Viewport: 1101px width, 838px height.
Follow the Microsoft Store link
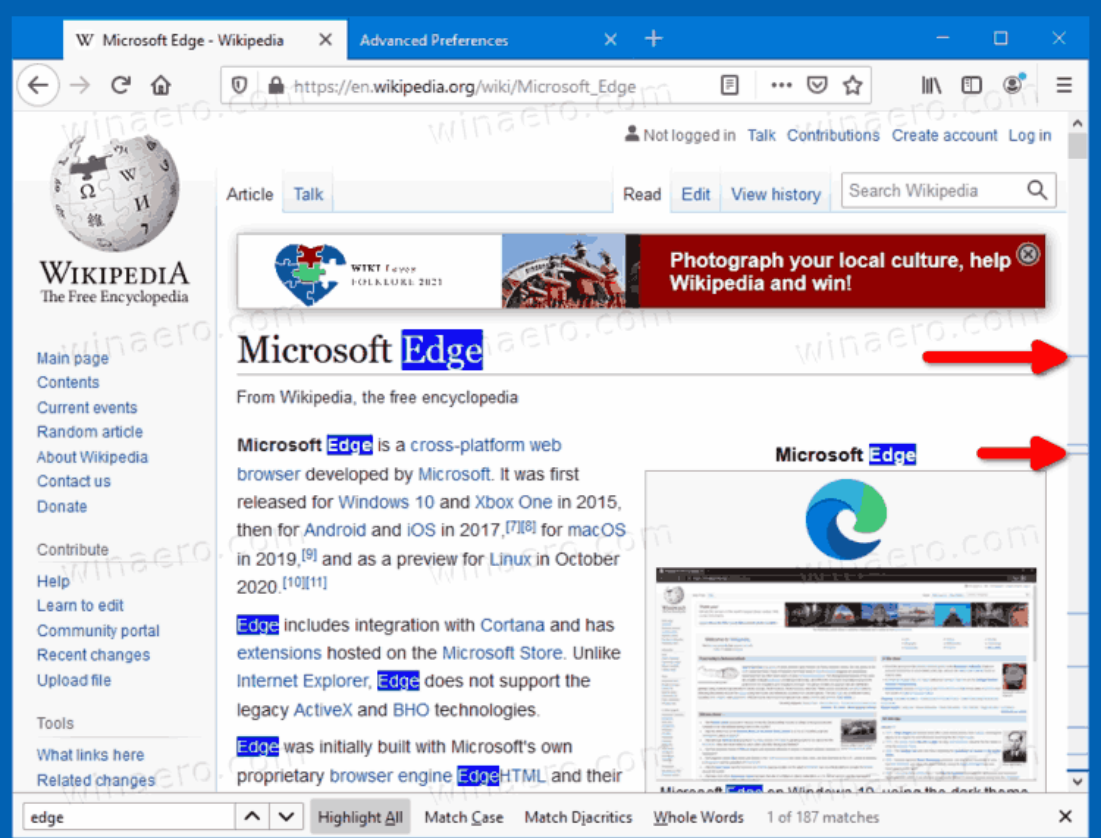(501, 653)
